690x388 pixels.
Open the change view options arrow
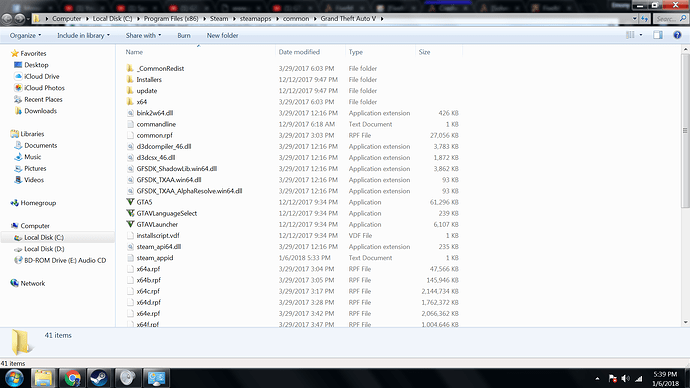pos(641,35)
